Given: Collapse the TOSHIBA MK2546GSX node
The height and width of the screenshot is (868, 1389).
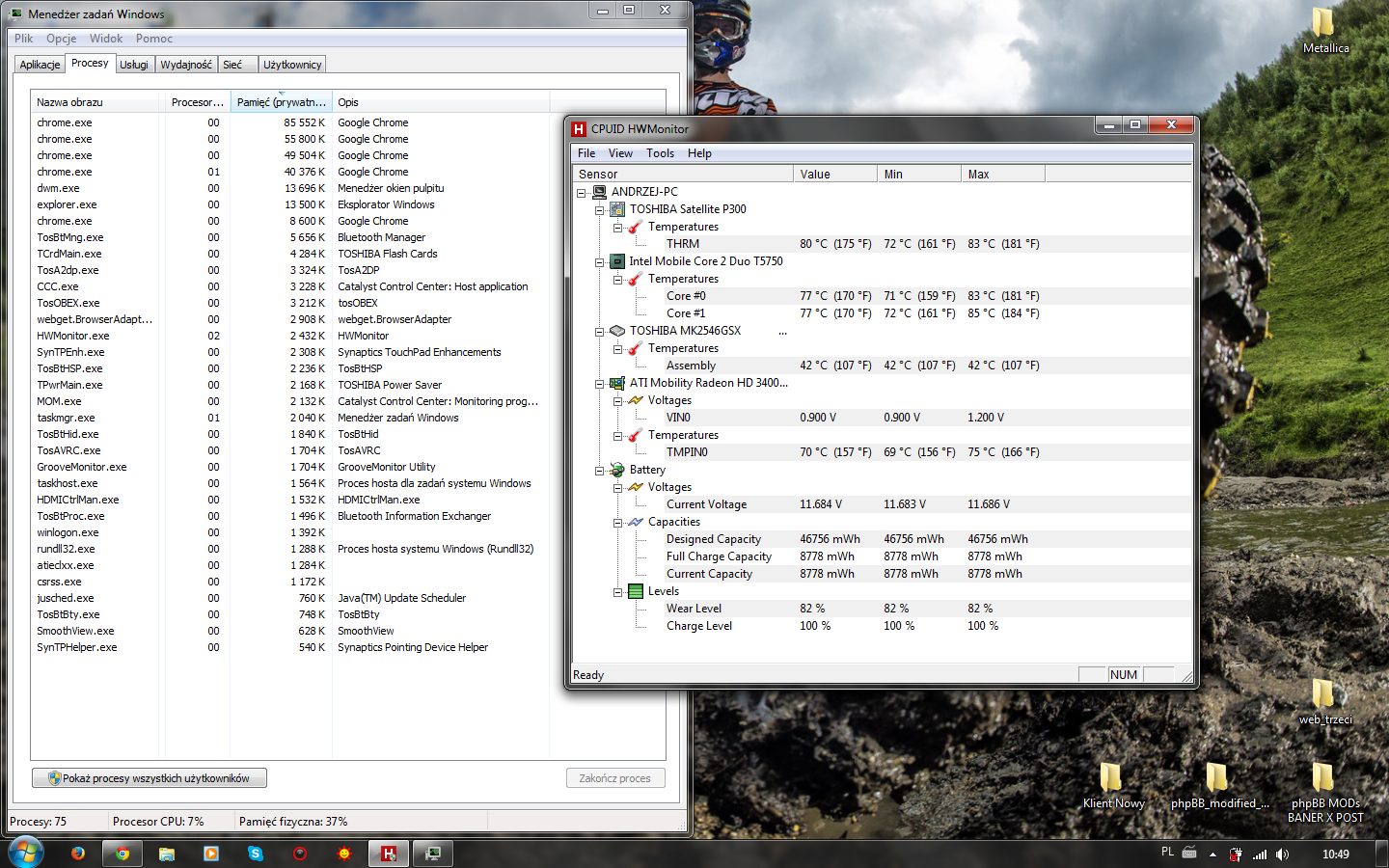Looking at the screenshot, I should click(x=599, y=332).
